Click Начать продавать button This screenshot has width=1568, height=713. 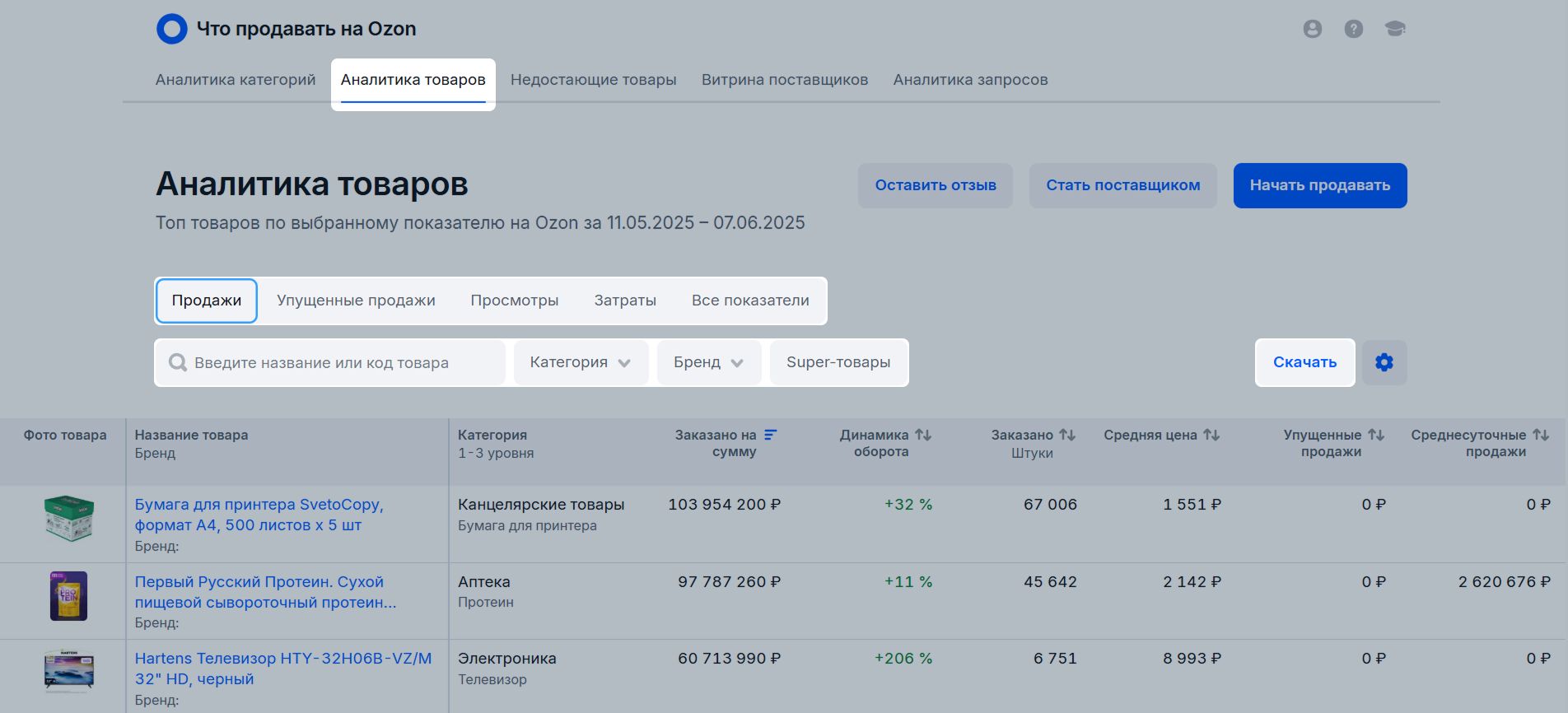point(1320,185)
